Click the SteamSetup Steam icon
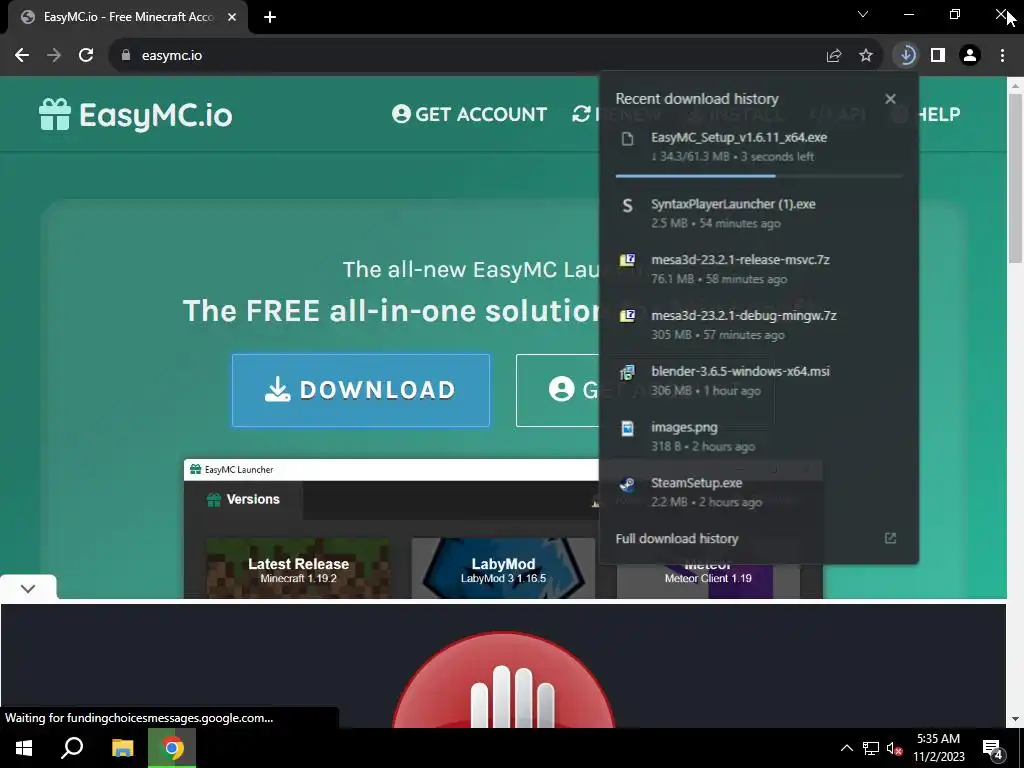The height and width of the screenshot is (768, 1024). (x=628, y=484)
